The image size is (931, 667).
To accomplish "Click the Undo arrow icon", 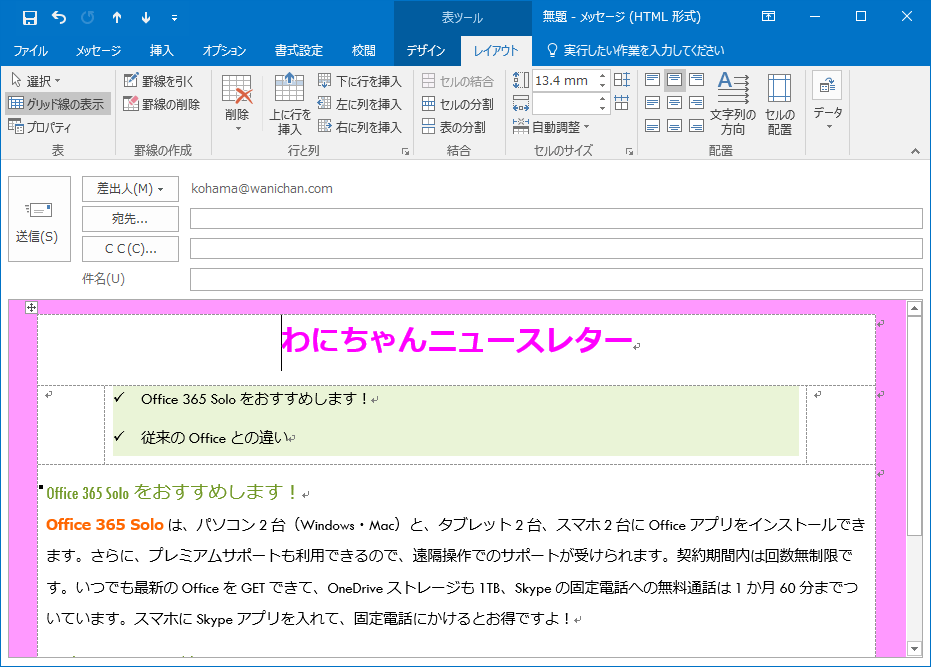I will pos(59,18).
